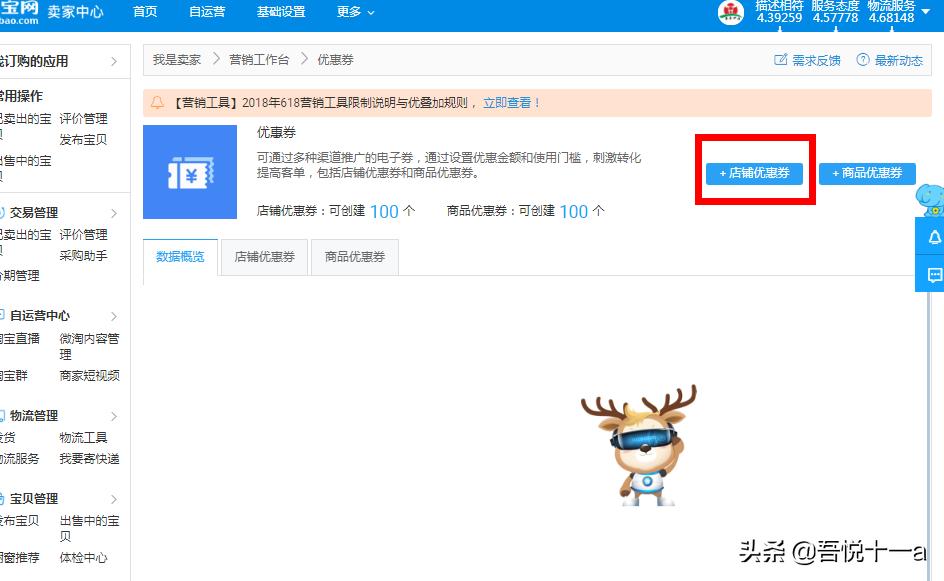
Task: Click the shop avatar icon
Action: tap(730, 12)
